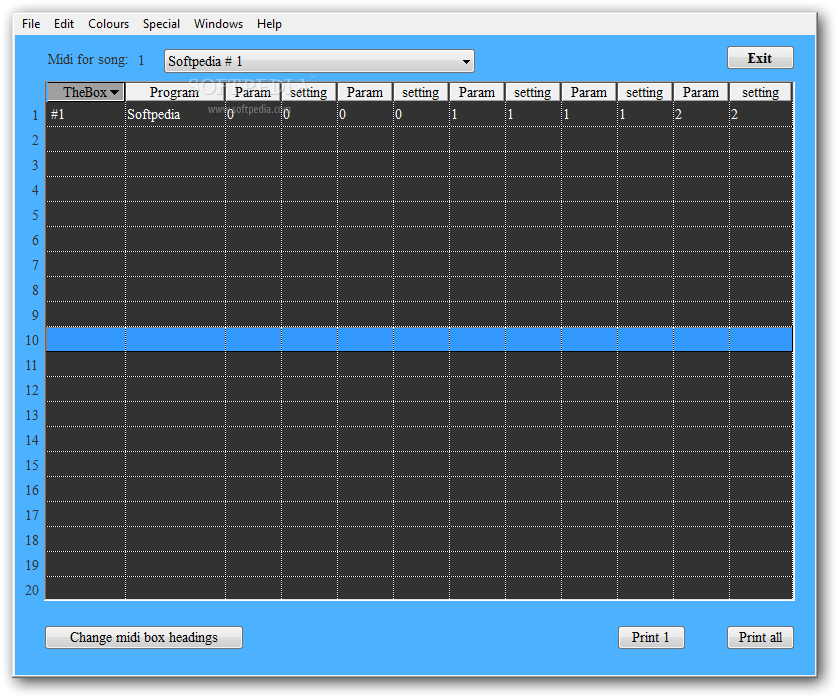The image size is (838, 698).
Task: Click row number 13 label
Action: (x=32, y=415)
